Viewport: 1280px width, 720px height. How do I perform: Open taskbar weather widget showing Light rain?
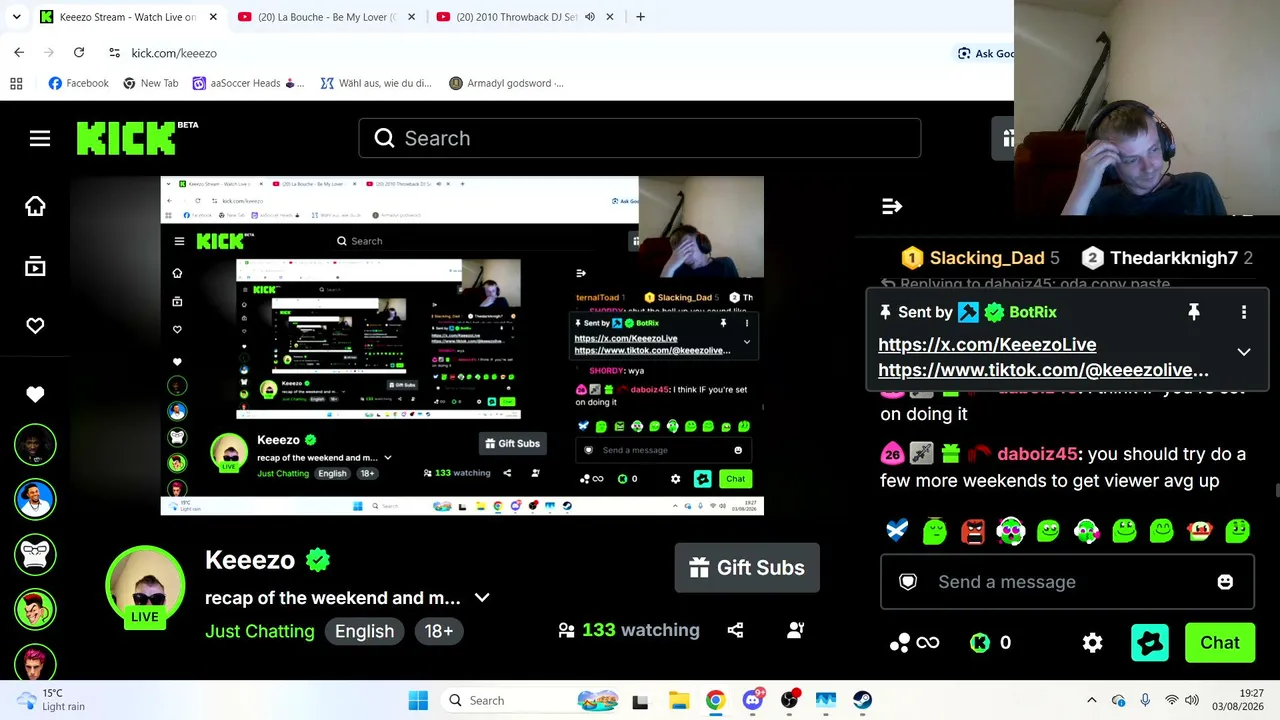[x=50, y=700]
